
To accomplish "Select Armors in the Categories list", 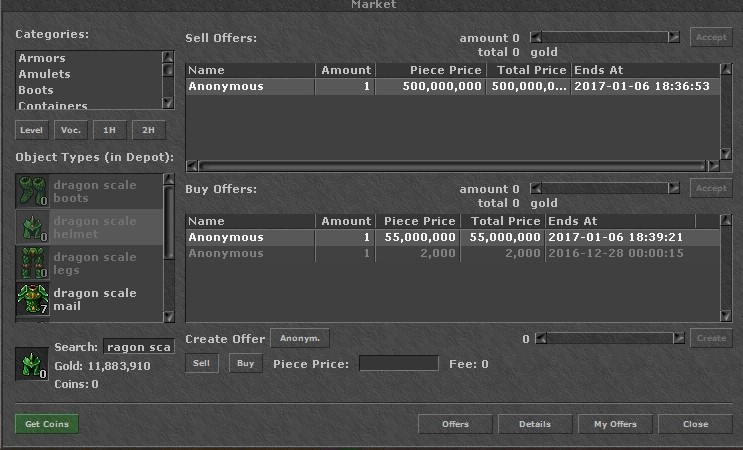I will pos(42,58).
